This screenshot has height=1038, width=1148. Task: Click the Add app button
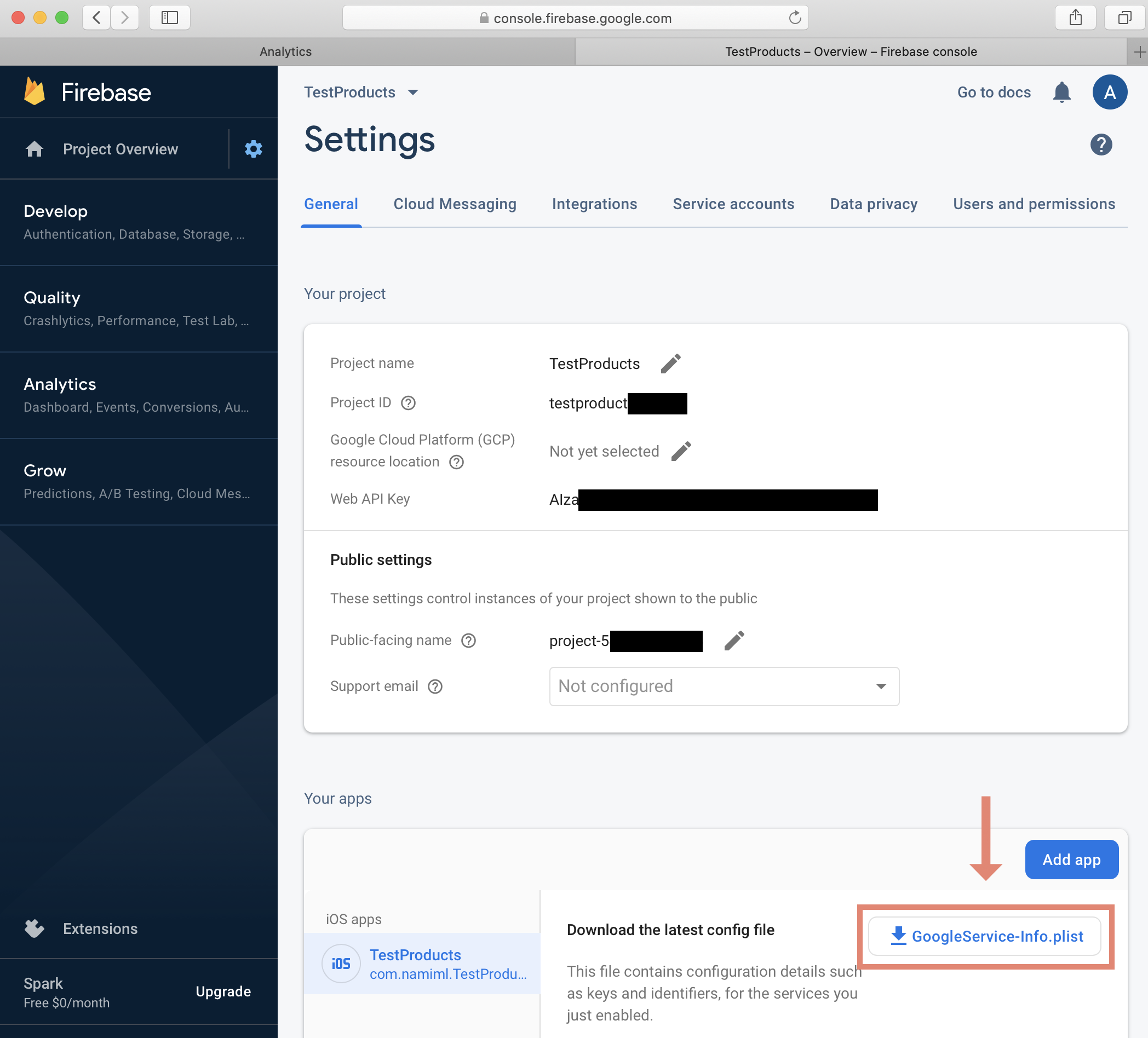(x=1071, y=860)
